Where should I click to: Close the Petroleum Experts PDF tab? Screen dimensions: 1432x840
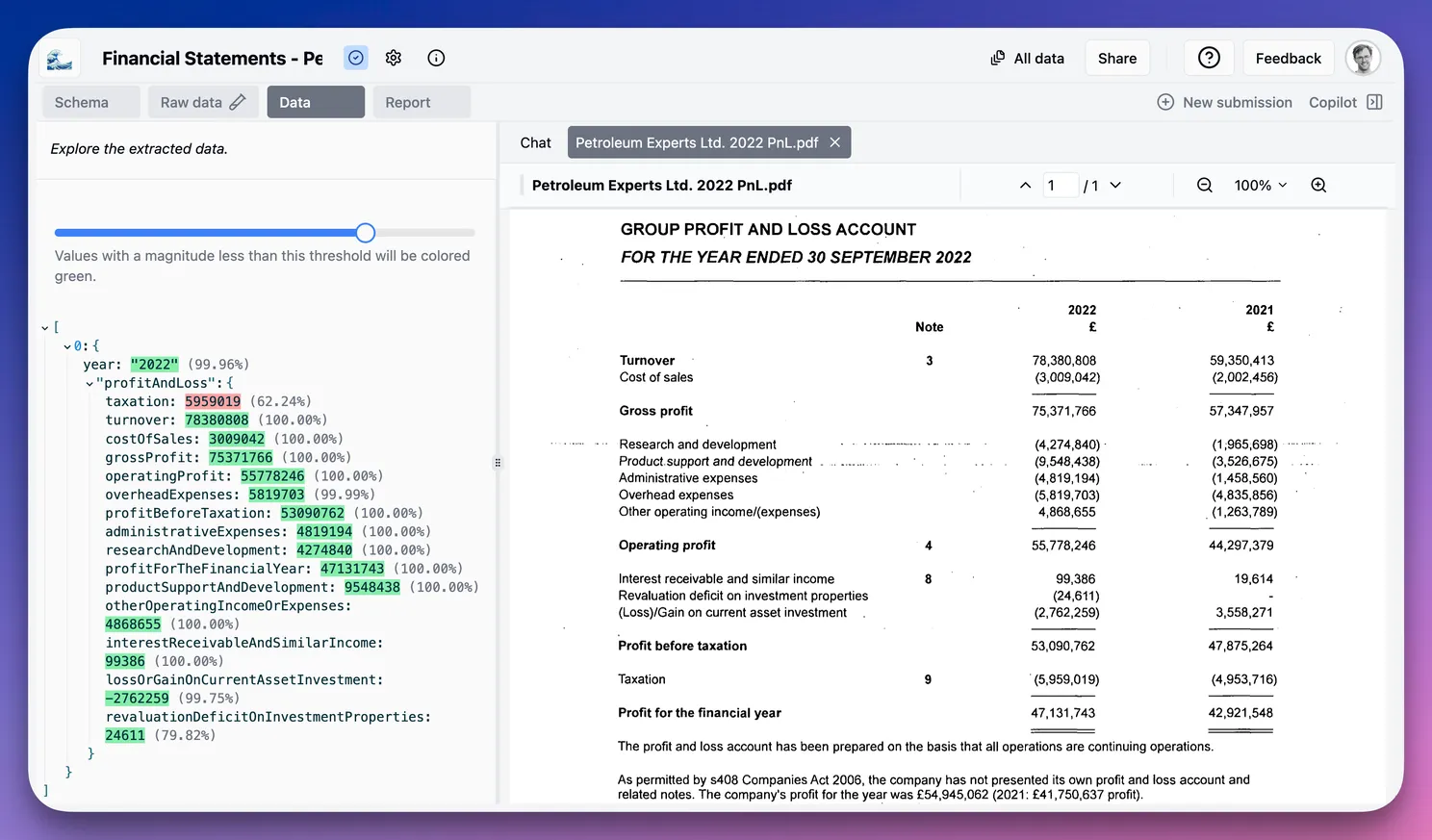(834, 142)
